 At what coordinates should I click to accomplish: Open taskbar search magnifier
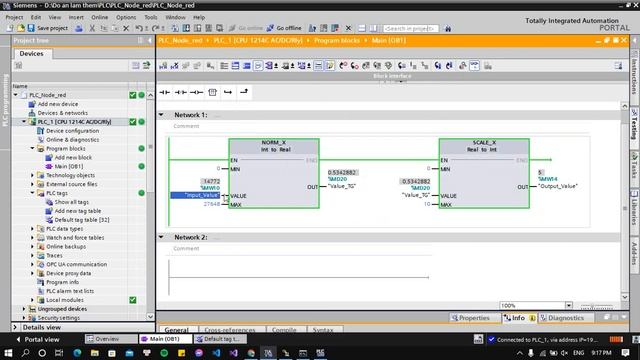pos(25,353)
